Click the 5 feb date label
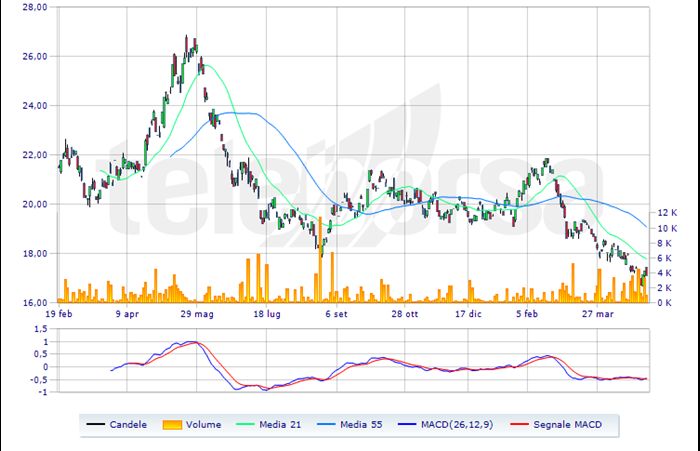Image resolution: width=700 pixels, height=451 pixels. [527, 313]
